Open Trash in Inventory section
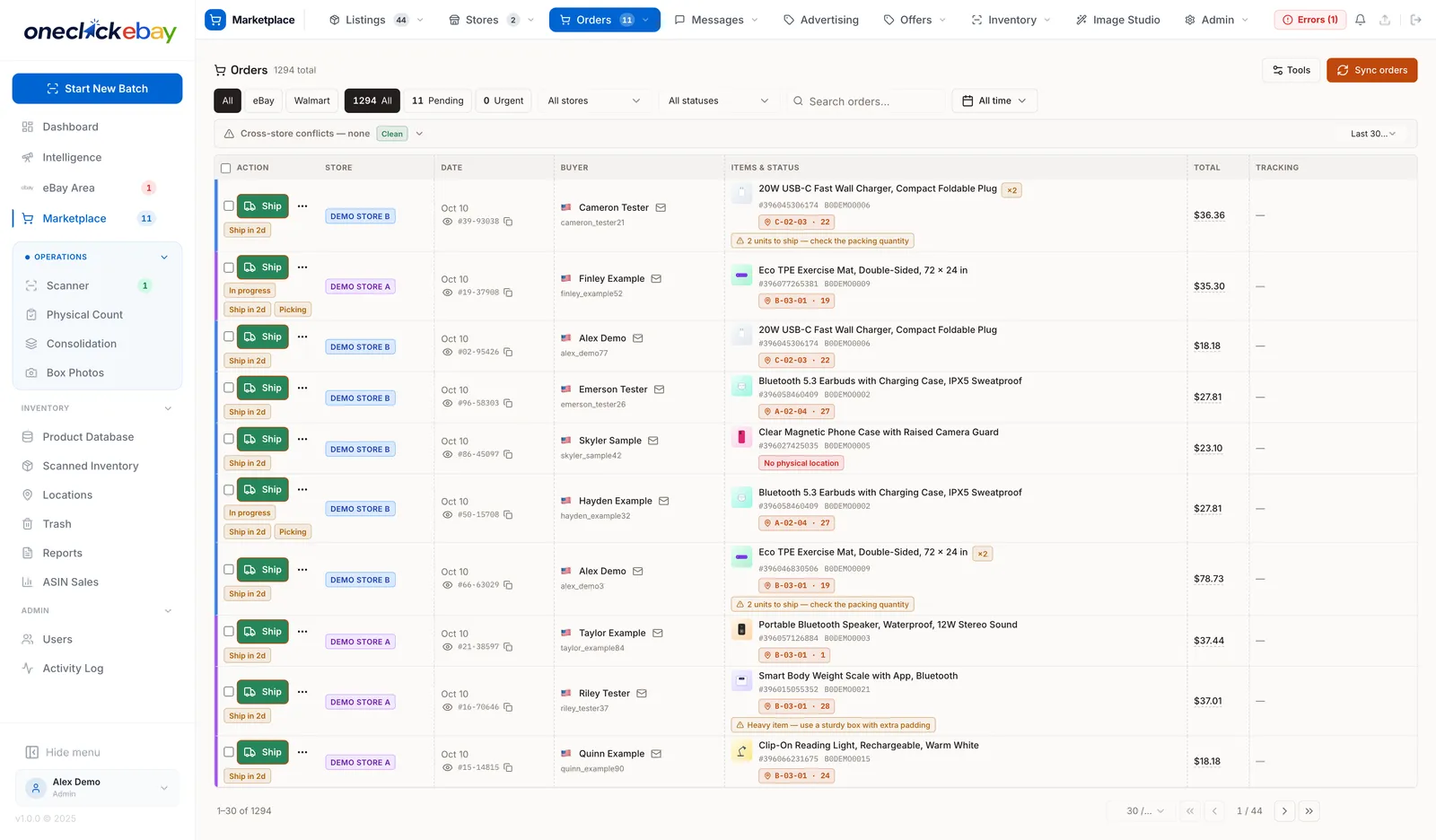Viewport: 1436px width, 840px height. [57, 524]
